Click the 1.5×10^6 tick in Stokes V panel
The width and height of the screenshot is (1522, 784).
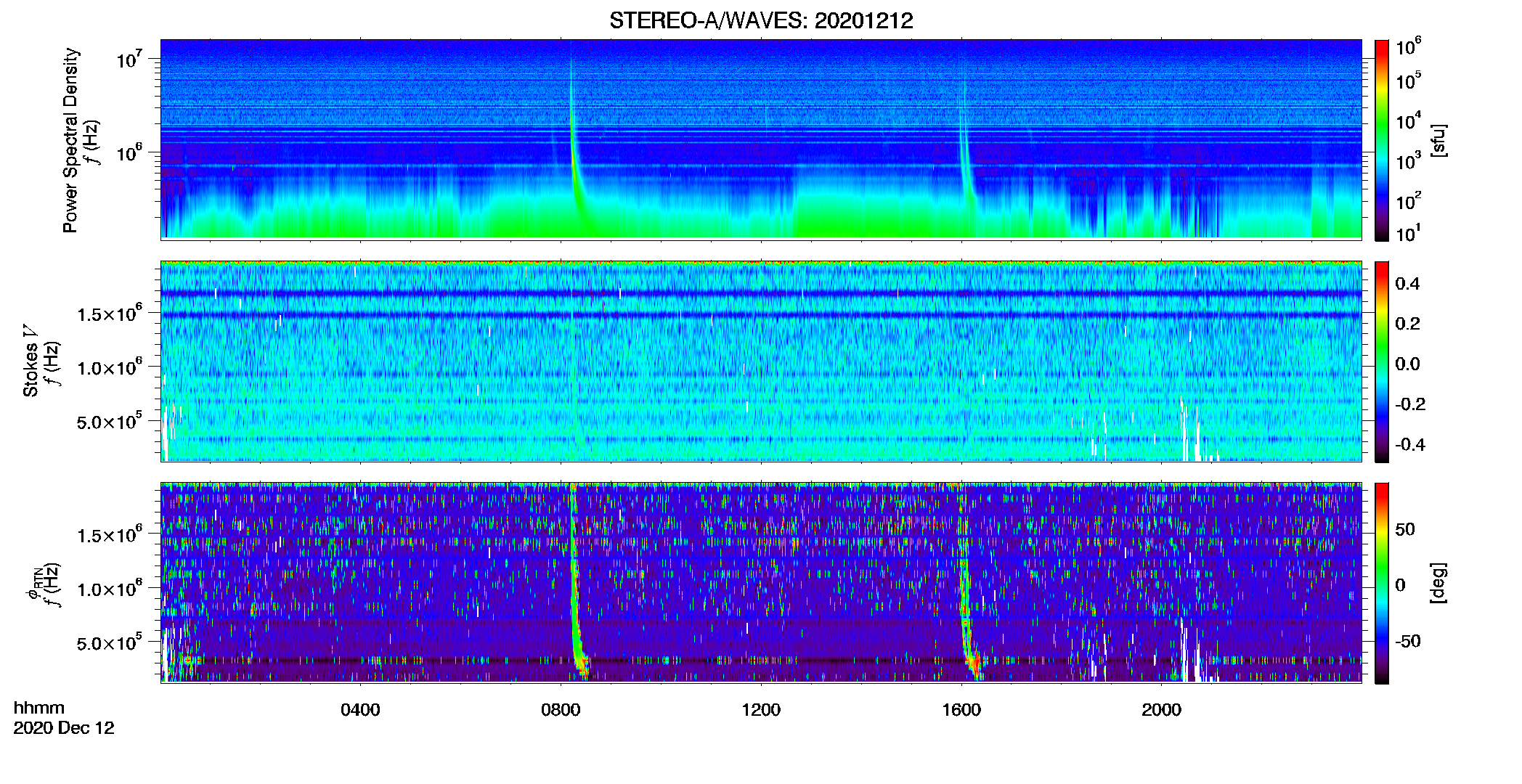(x=110, y=313)
